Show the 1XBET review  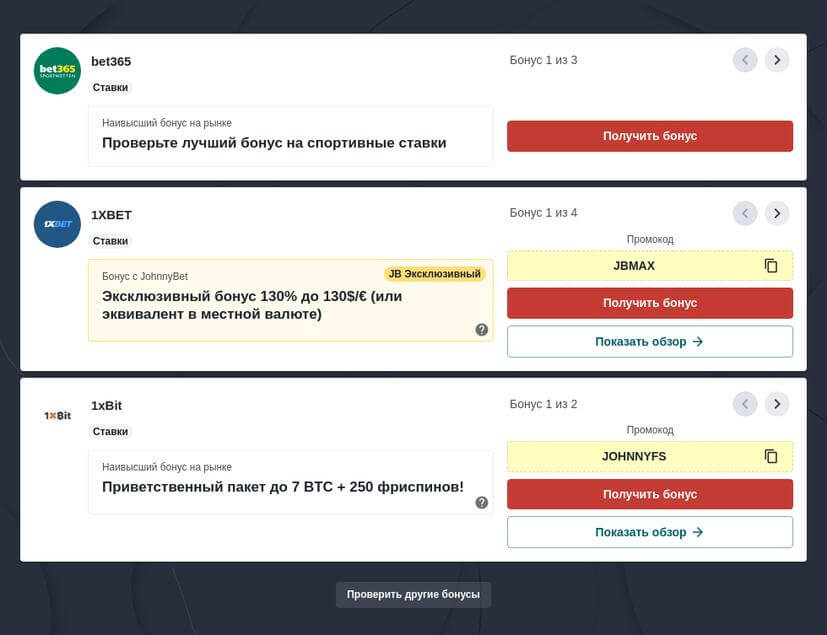(650, 342)
